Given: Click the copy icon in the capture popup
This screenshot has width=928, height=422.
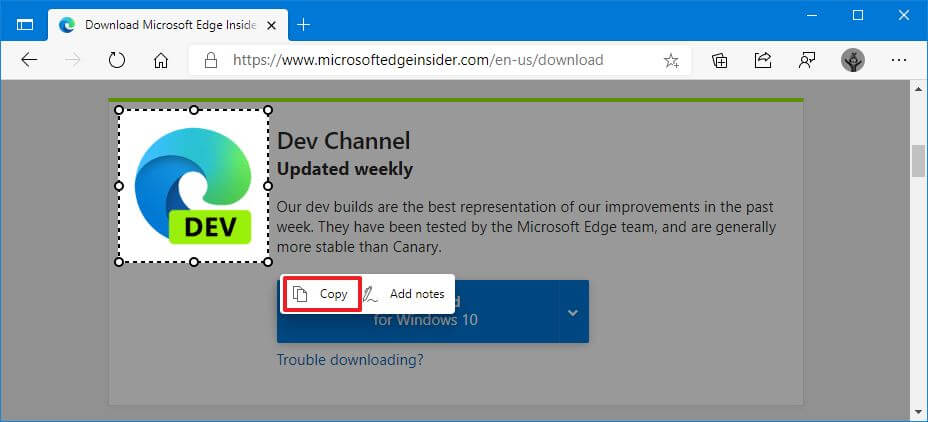Looking at the screenshot, I should [301, 294].
